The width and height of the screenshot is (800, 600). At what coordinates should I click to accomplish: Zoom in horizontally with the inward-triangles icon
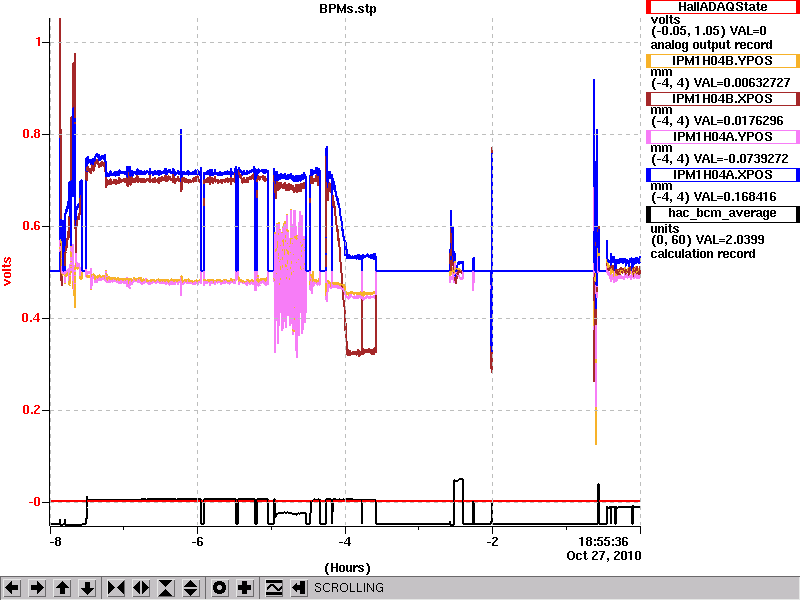click(x=116, y=588)
